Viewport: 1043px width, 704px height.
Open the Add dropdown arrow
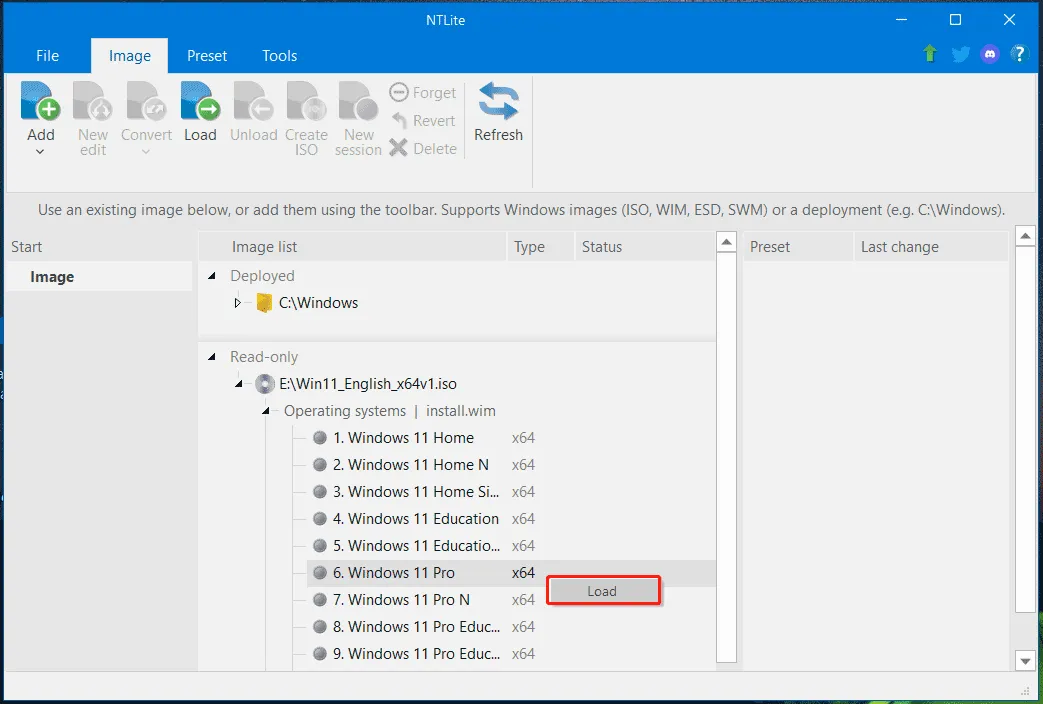(x=41, y=152)
